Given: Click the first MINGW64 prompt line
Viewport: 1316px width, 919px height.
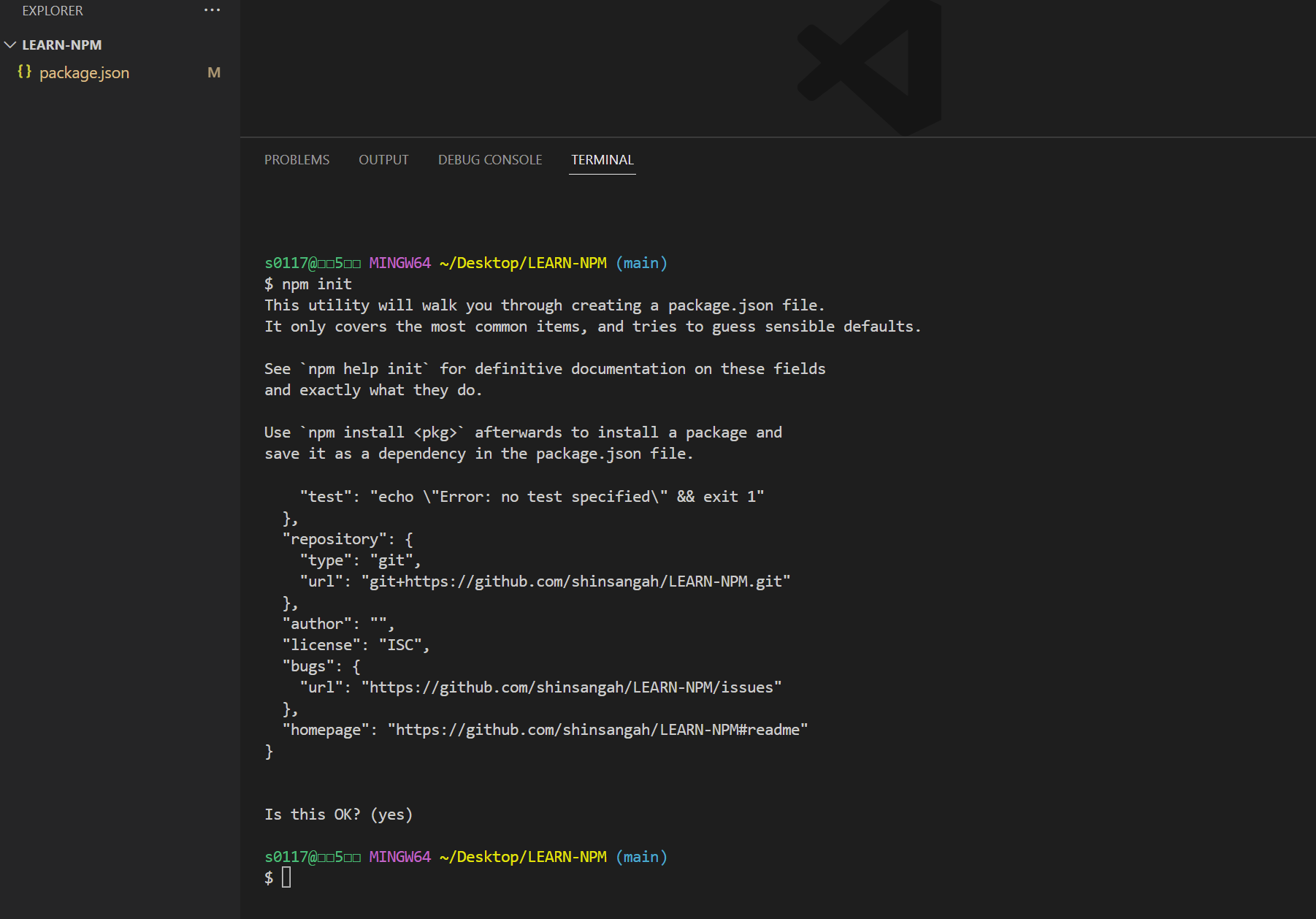Looking at the screenshot, I should pos(466,263).
